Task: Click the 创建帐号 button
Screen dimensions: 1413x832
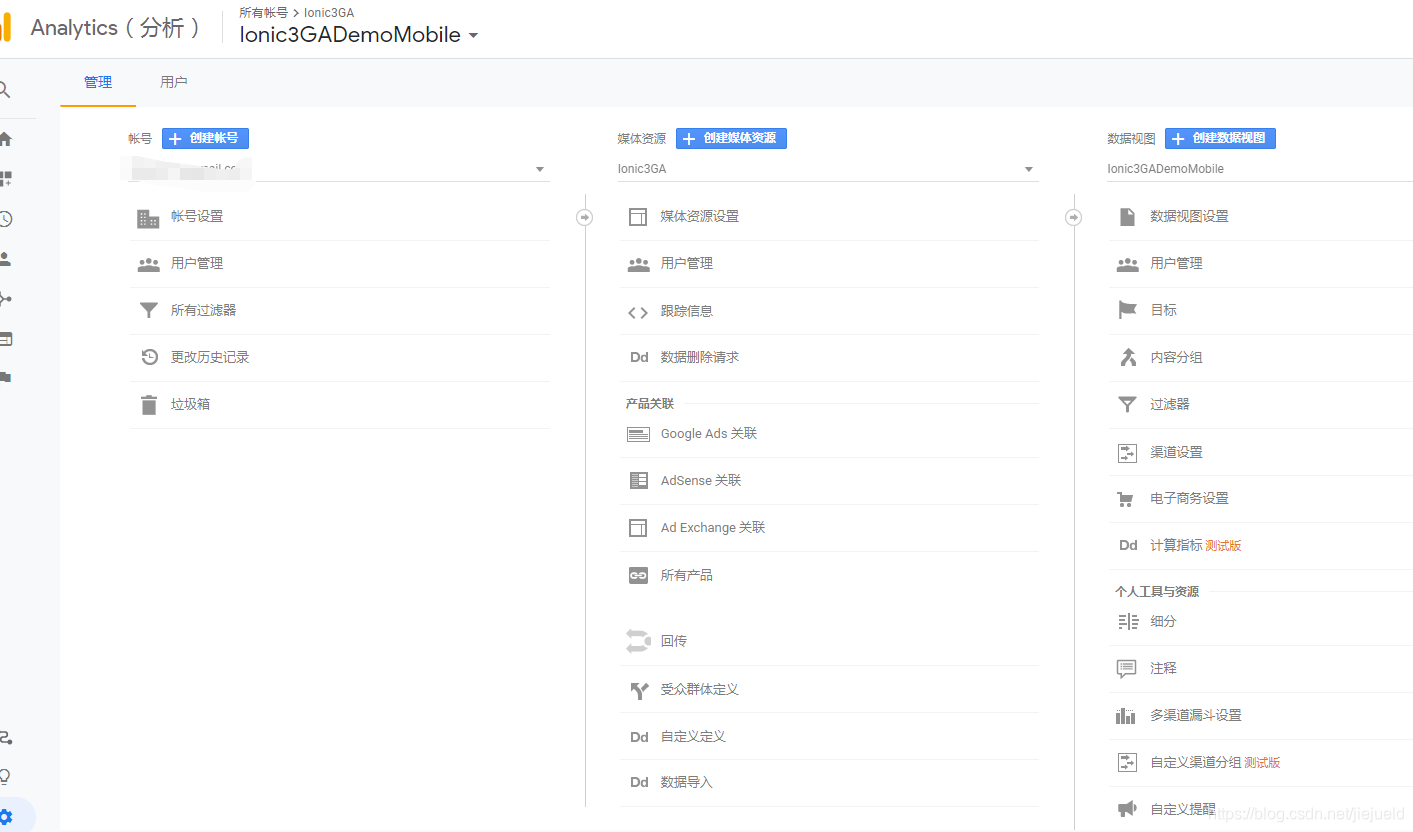Action: click(x=205, y=138)
